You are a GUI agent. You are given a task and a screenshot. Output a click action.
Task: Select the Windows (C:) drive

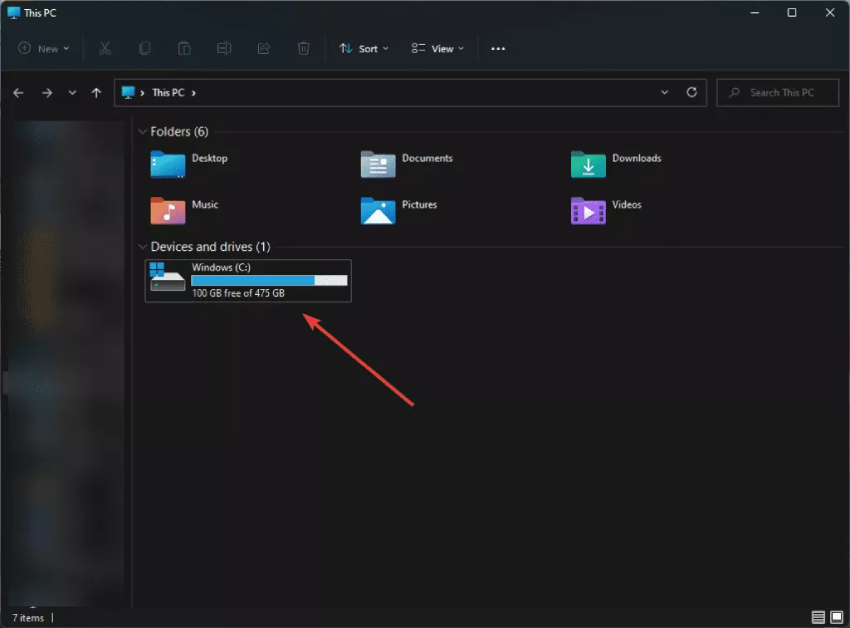248,280
